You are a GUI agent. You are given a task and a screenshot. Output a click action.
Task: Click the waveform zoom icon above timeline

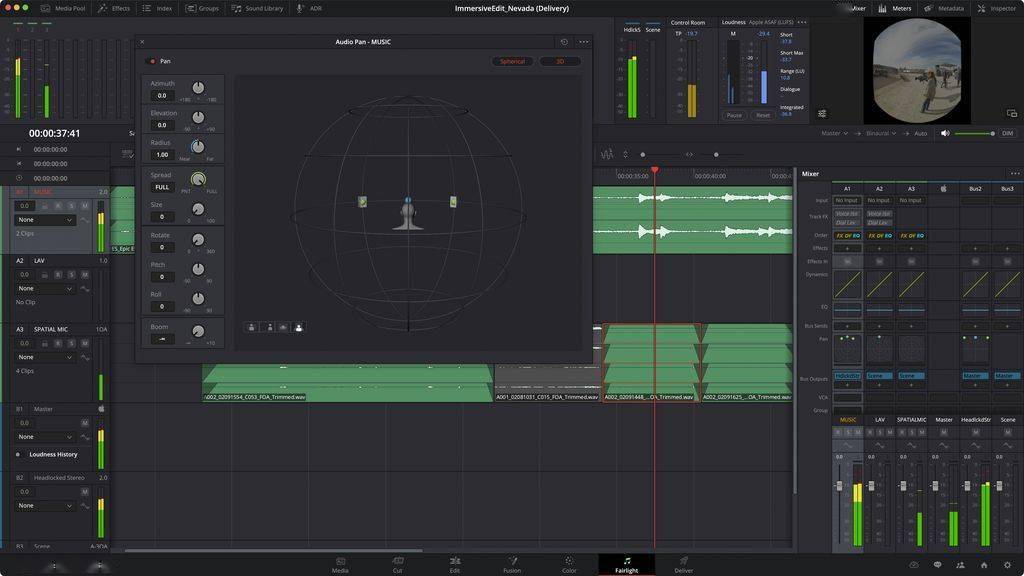(607, 155)
